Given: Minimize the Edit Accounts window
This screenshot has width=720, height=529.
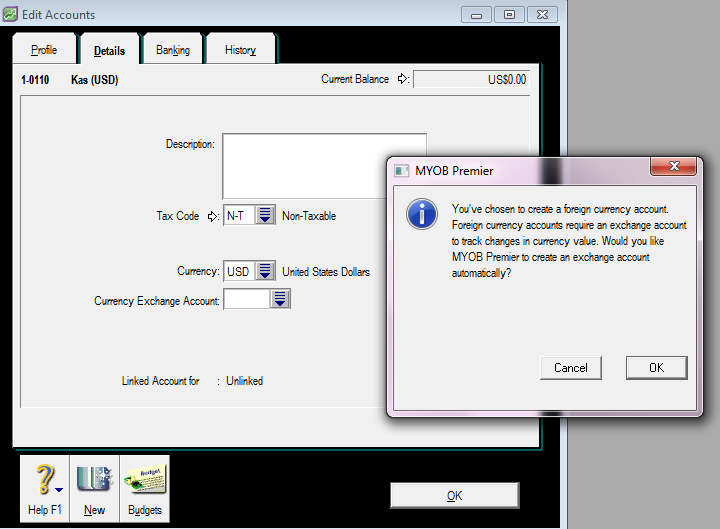Looking at the screenshot, I should [x=476, y=15].
